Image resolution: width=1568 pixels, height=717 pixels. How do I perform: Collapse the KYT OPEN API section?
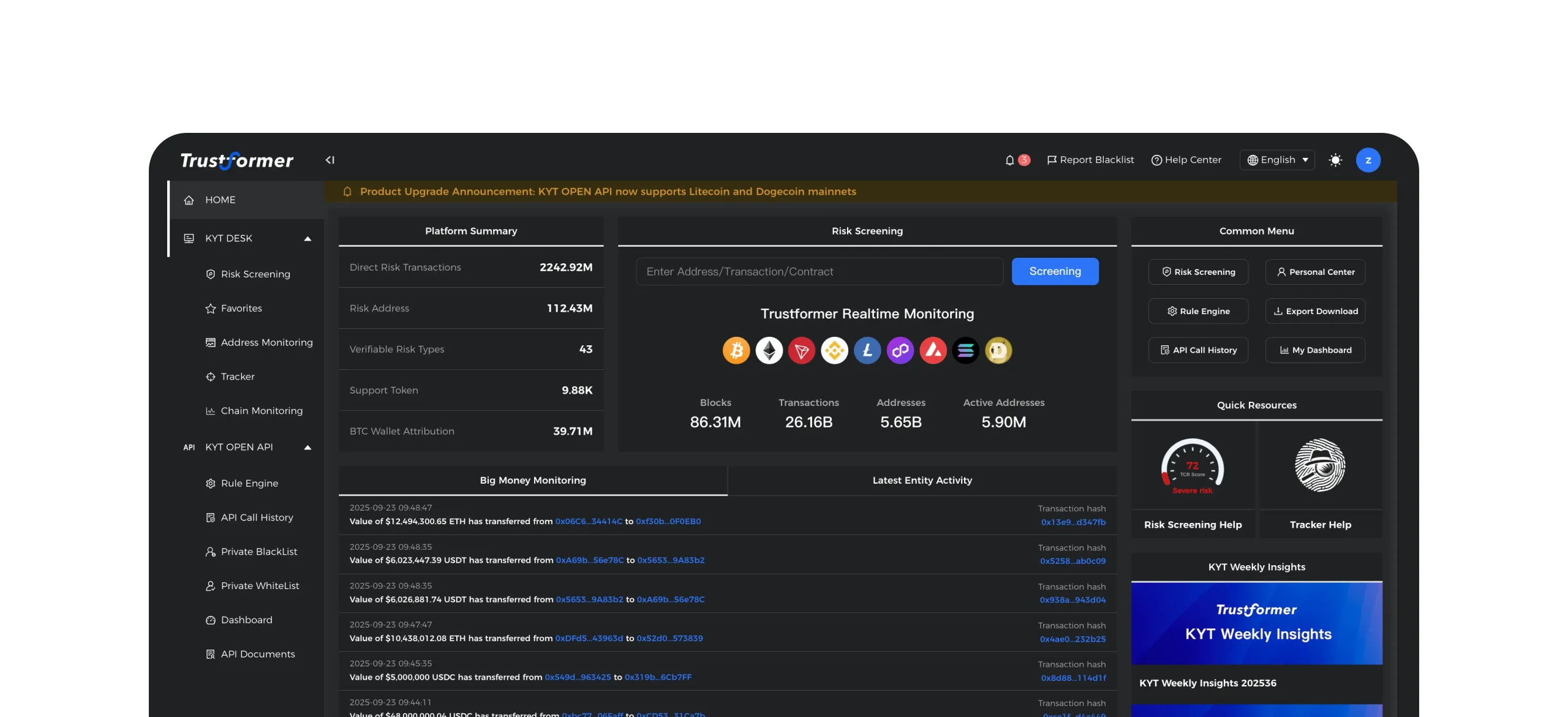pyautogui.click(x=307, y=448)
